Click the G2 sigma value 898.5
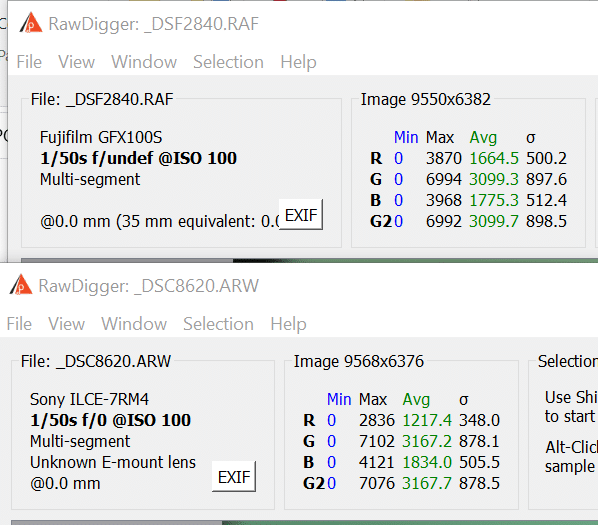Image resolution: width=598 pixels, height=525 pixels. (x=547, y=221)
